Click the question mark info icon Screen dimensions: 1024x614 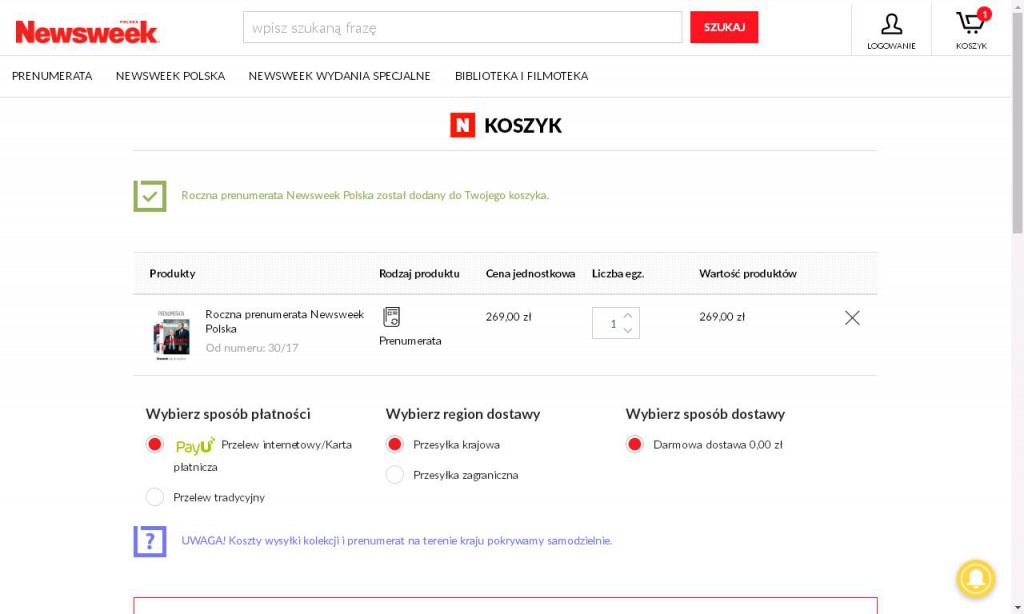[150, 541]
